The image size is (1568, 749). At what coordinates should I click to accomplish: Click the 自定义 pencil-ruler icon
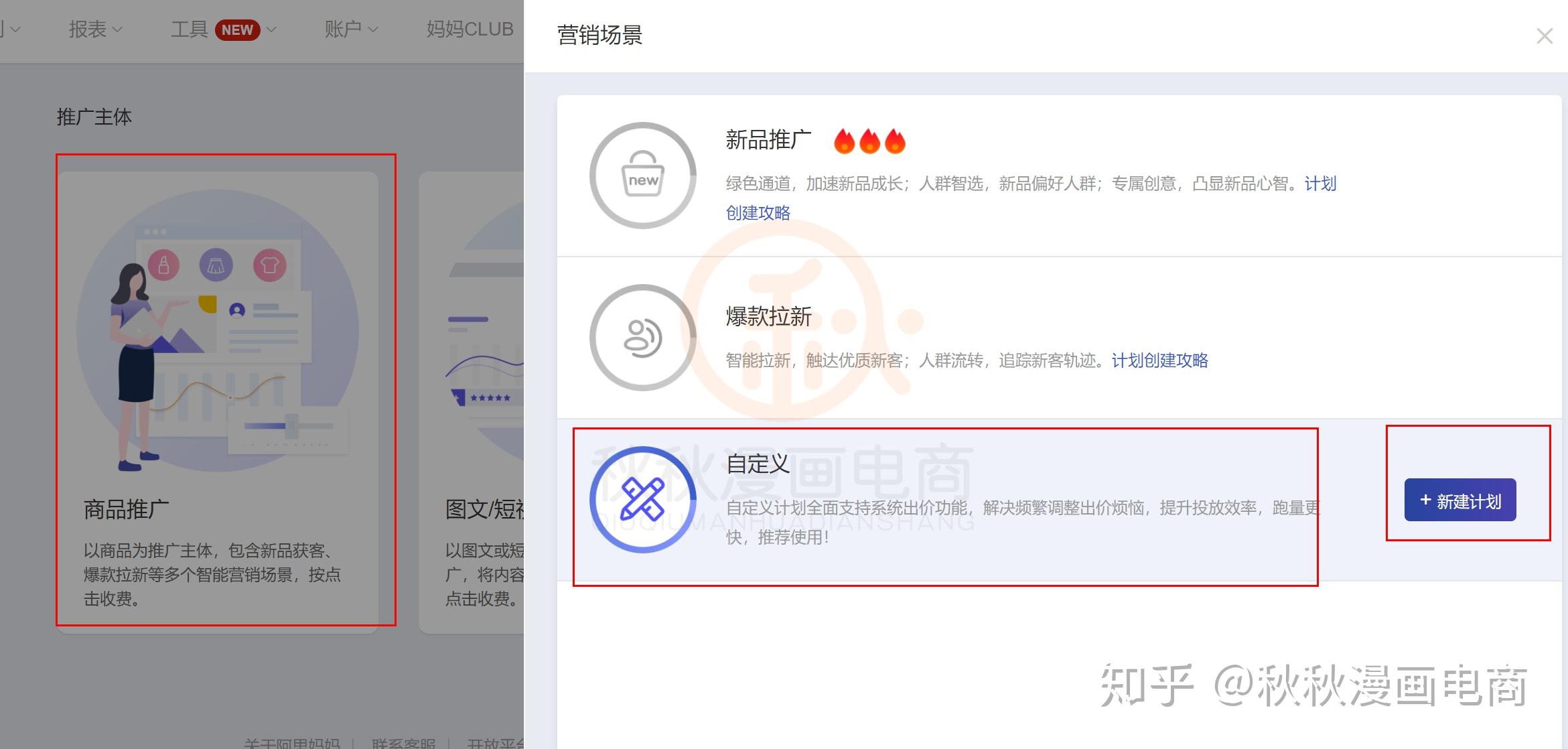point(642,500)
